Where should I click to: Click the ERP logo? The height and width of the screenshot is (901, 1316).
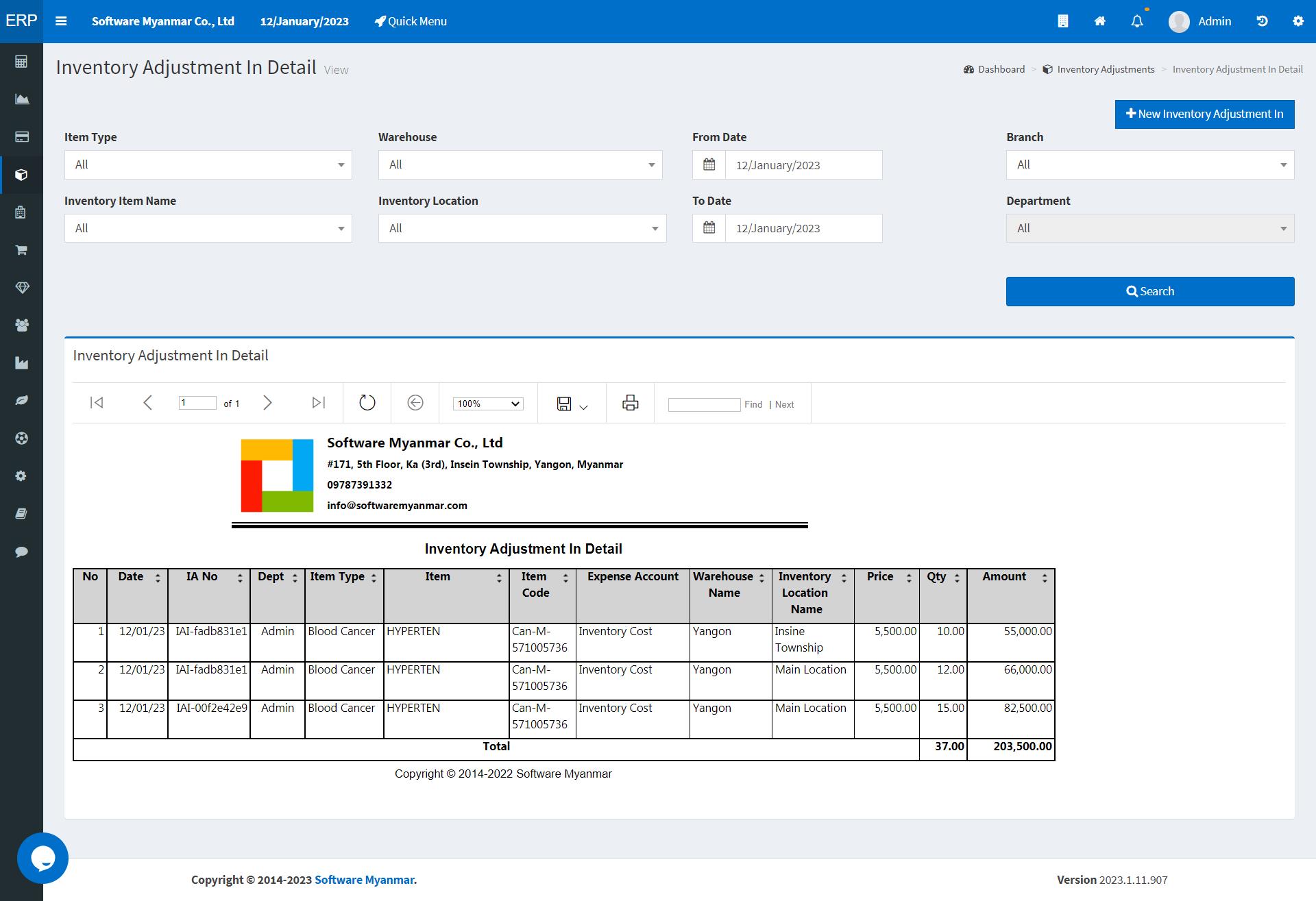(x=21, y=21)
